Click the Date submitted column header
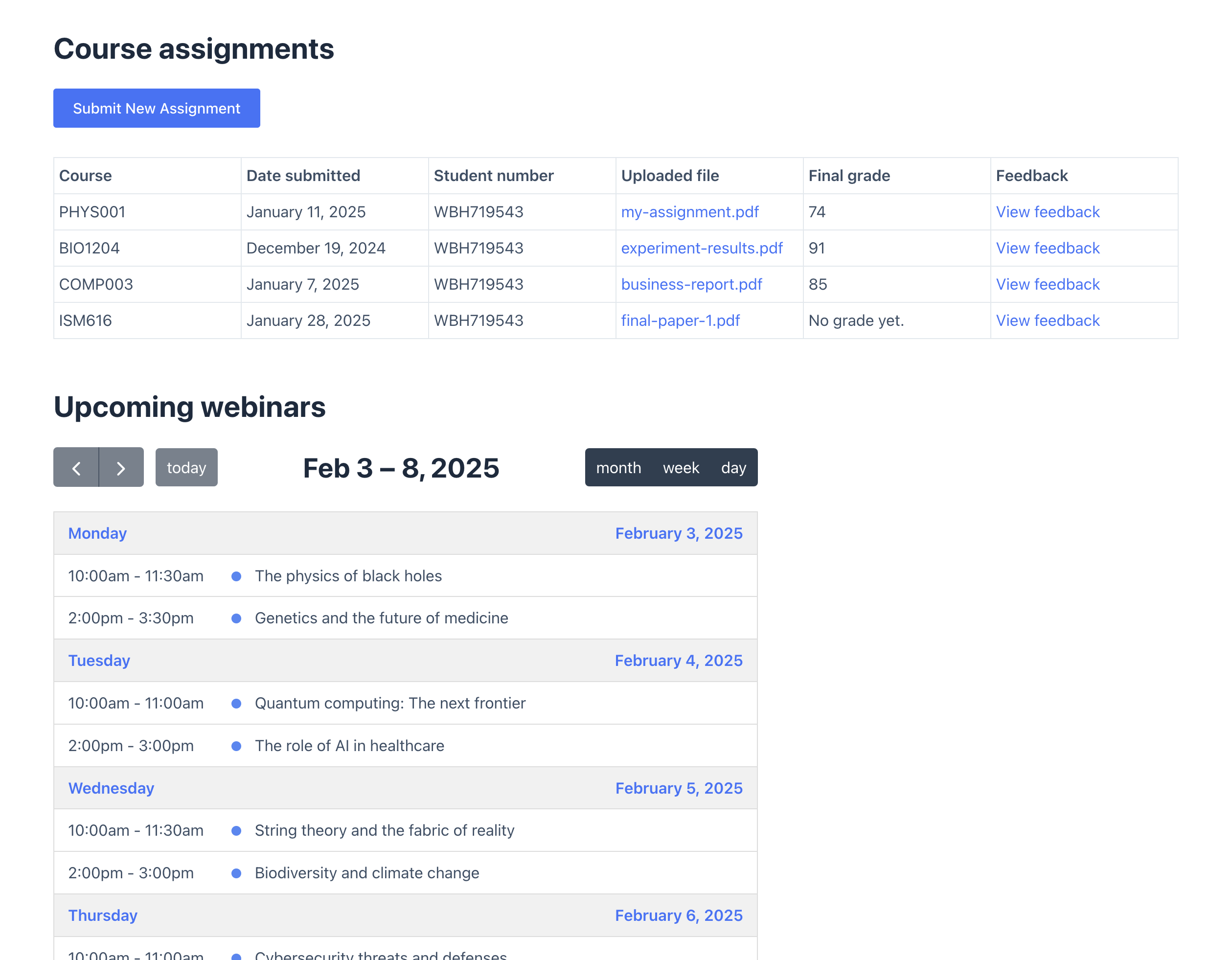Image resolution: width=1232 pixels, height=960 pixels. coord(335,176)
